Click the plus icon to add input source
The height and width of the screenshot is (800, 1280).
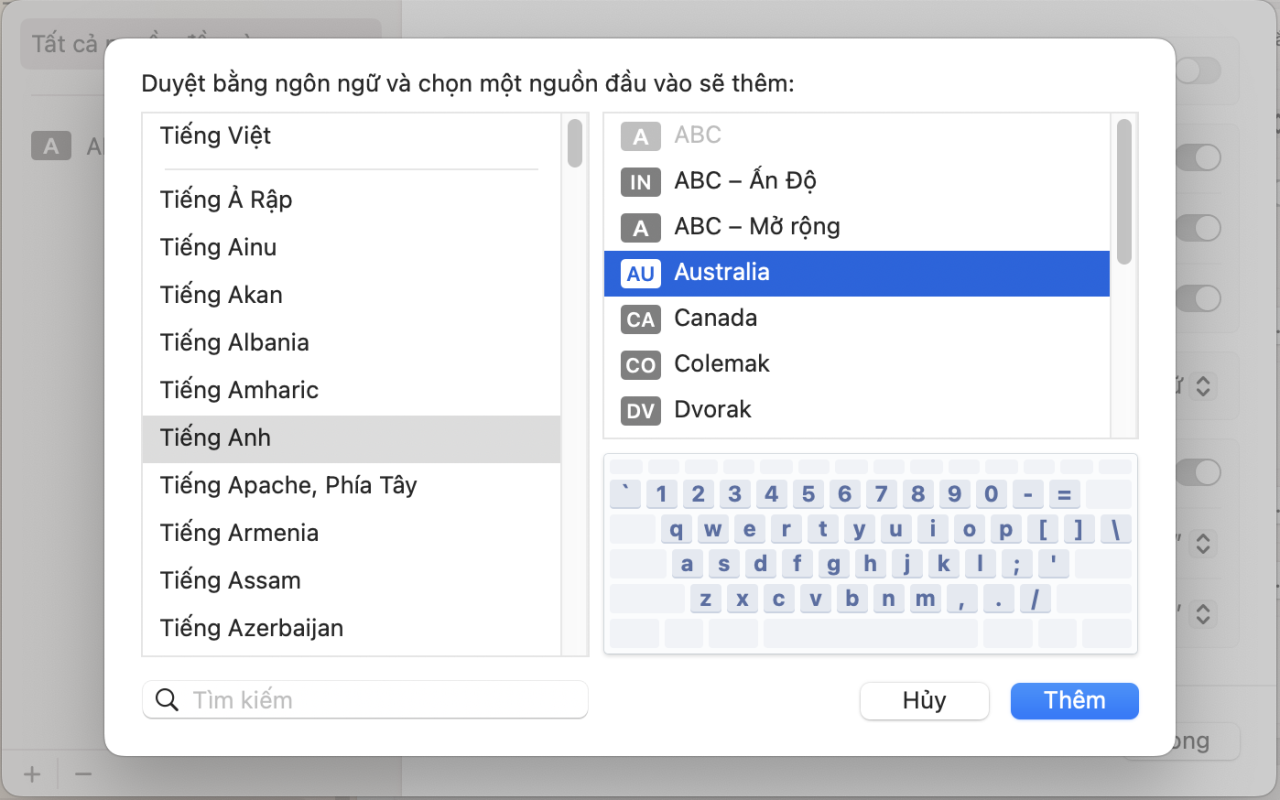(32, 774)
